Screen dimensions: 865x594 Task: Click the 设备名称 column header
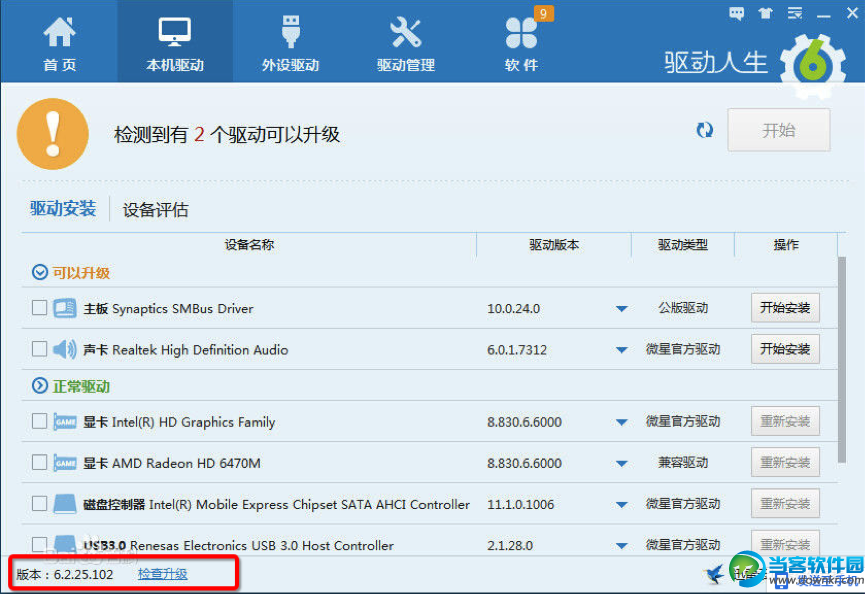click(x=249, y=245)
